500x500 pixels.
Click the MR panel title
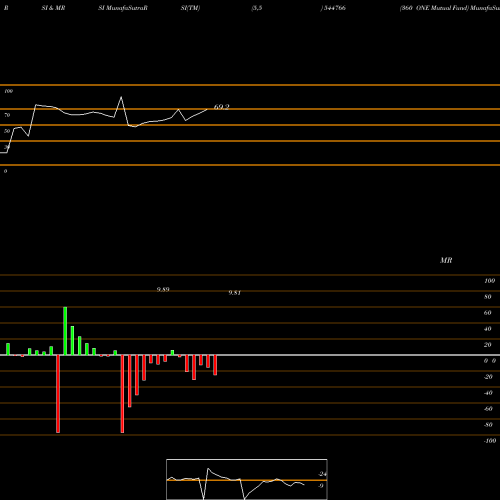pyautogui.click(x=446, y=260)
